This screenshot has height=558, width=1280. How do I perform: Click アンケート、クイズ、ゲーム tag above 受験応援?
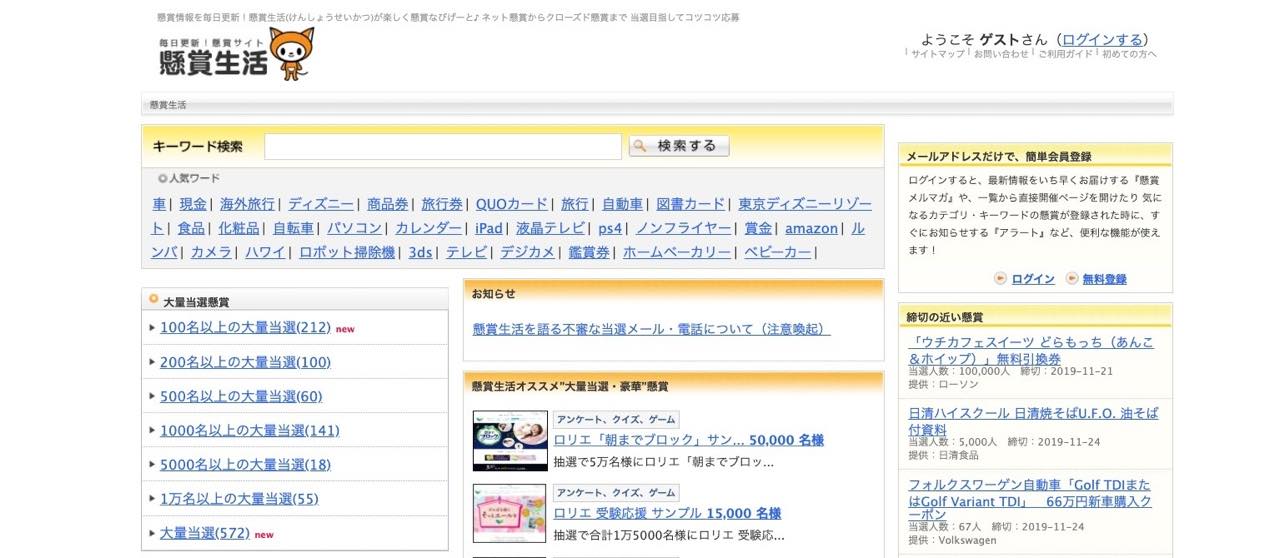coord(616,493)
